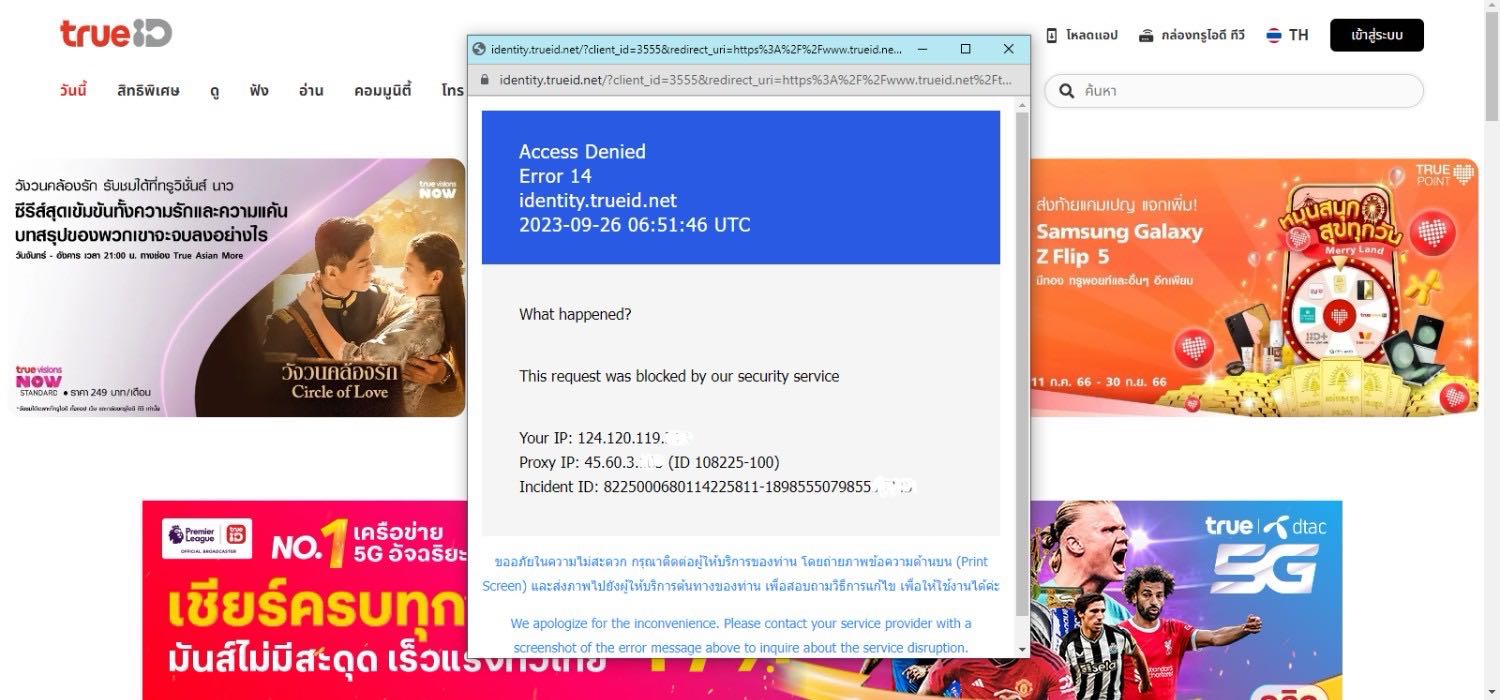Open กล่องทรูไอดี ทีวี link
1500x700 pixels.
(1203, 35)
